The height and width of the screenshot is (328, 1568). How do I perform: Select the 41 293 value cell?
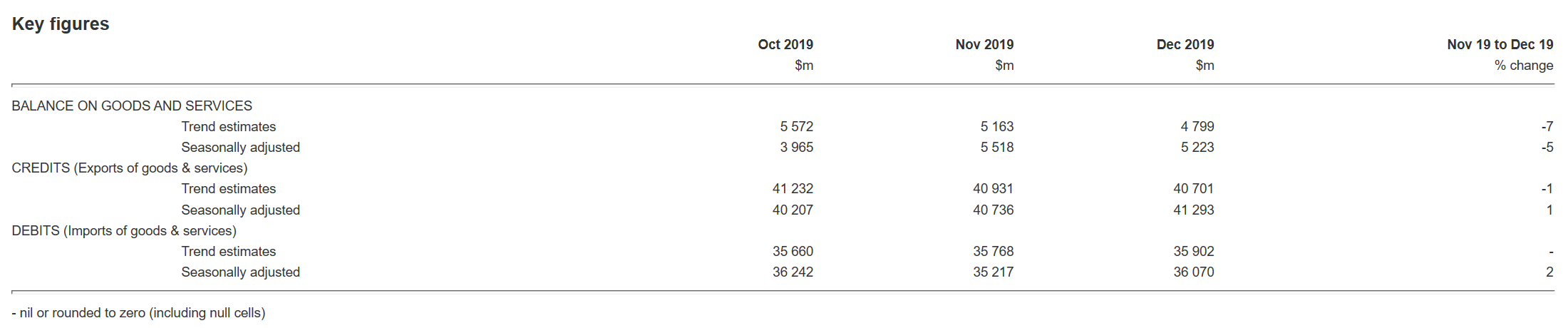click(x=1193, y=210)
